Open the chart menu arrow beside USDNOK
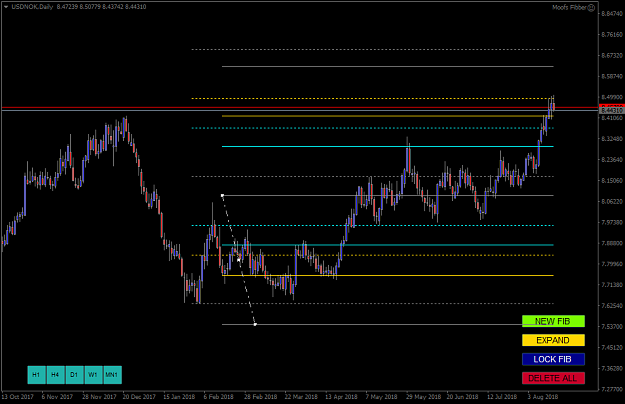Image resolution: width=625 pixels, height=404 pixels. tap(6, 7)
